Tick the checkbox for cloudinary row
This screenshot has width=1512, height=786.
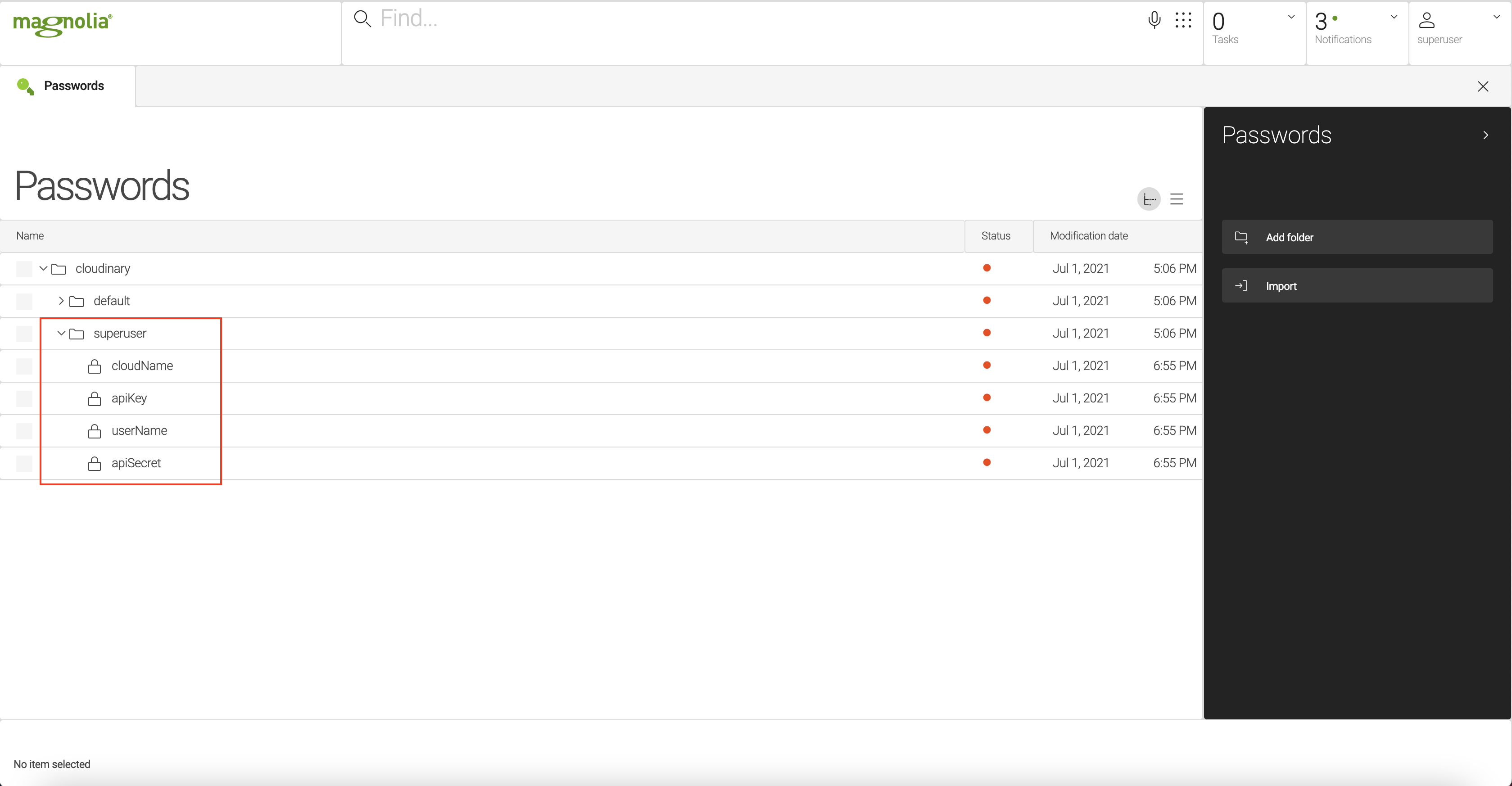pyautogui.click(x=24, y=269)
